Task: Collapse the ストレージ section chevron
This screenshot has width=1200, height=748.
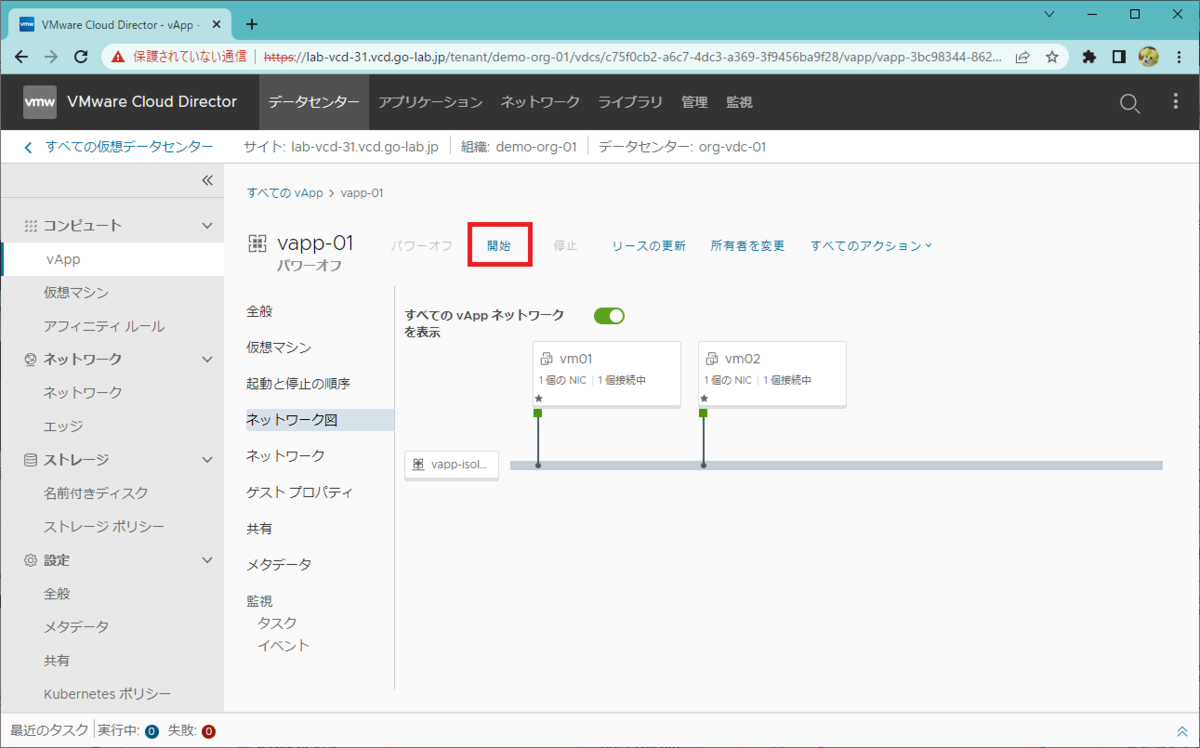Action: (207, 460)
